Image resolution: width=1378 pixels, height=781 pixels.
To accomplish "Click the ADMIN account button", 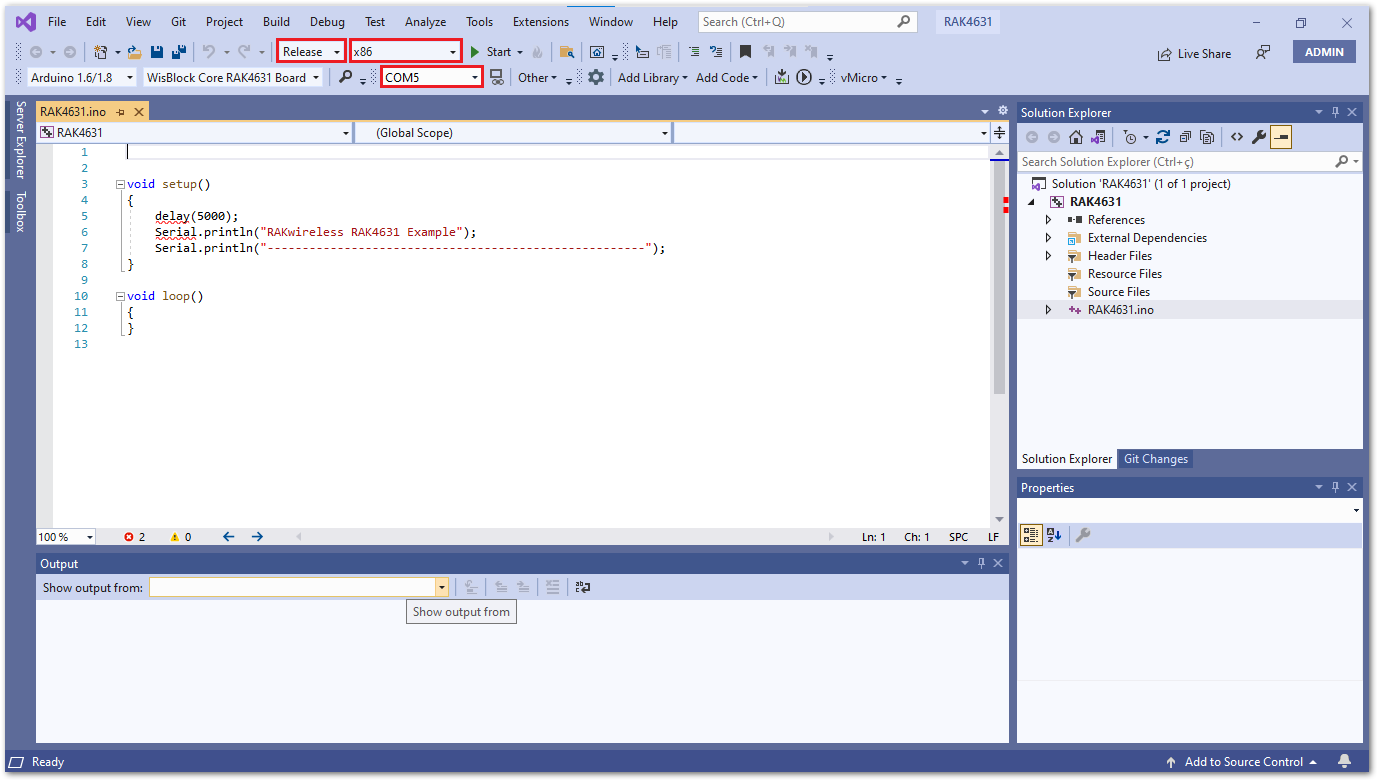I will [1324, 52].
